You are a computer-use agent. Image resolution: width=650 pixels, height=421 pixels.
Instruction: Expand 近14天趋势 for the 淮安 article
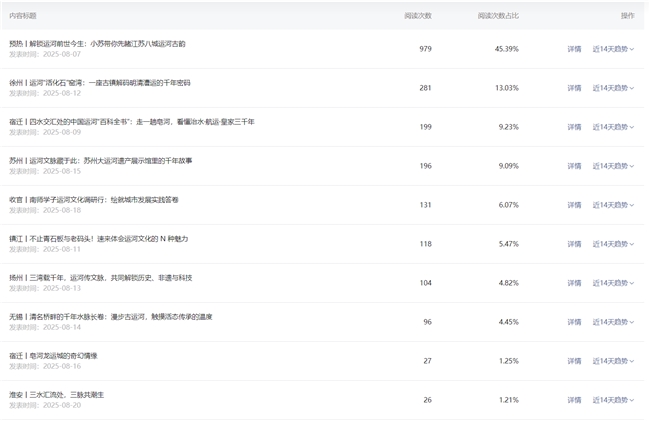[x=613, y=400]
